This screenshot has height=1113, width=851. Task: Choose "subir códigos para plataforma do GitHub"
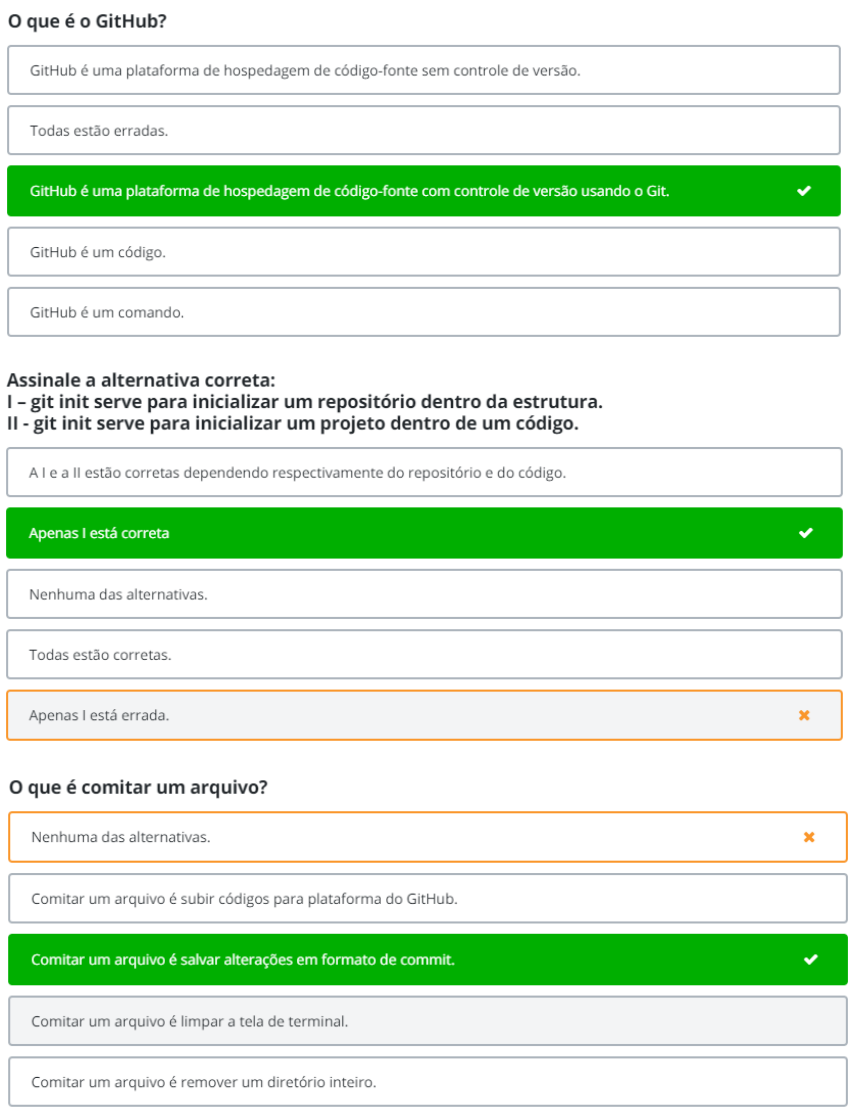pyautogui.click(x=425, y=897)
